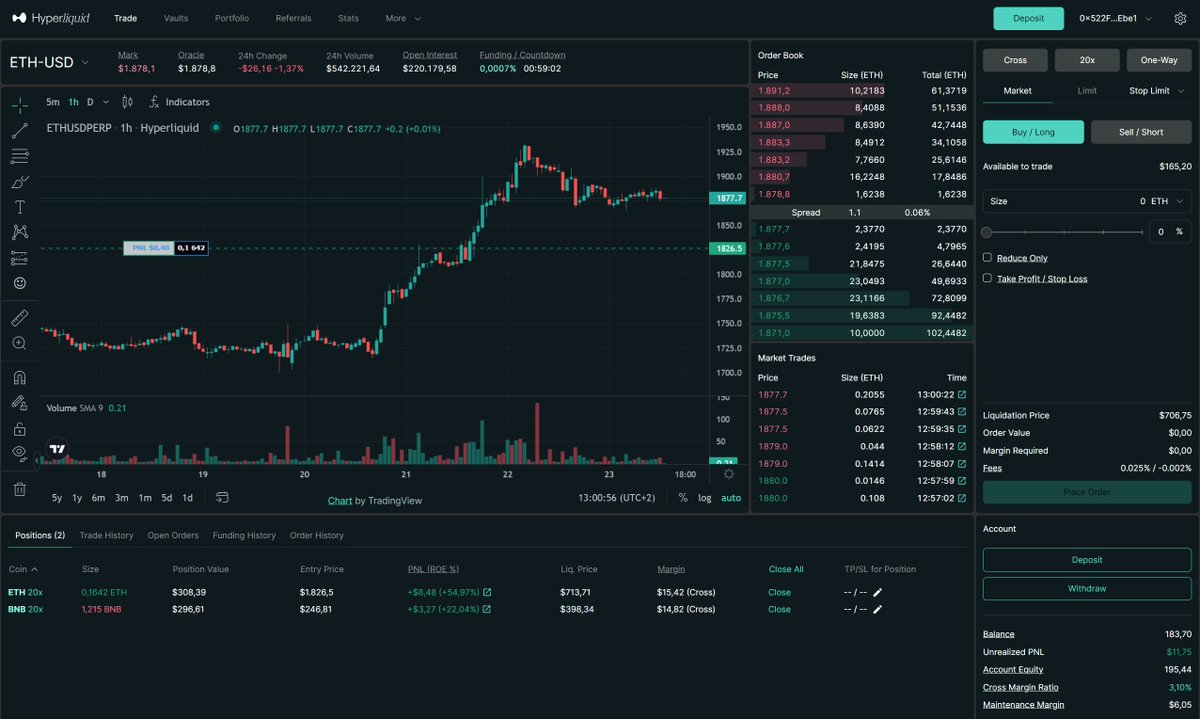Select the trend line drawing tool
Image resolution: width=1200 pixels, height=719 pixels.
pos(19,131)
